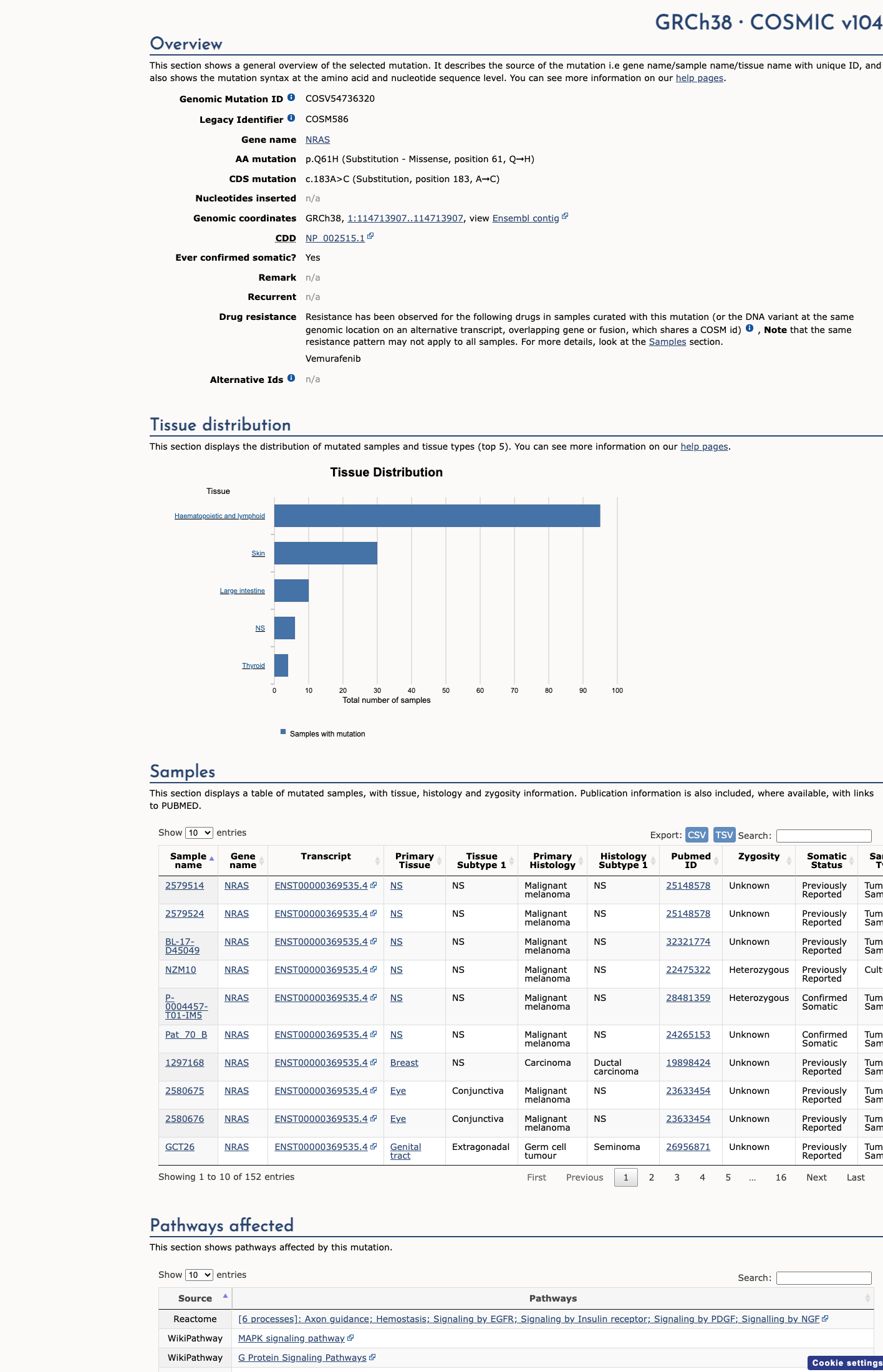Click info icon after COSM id in Drug resistance
The image size is (883, 1372).
click(x=750, y=329)
